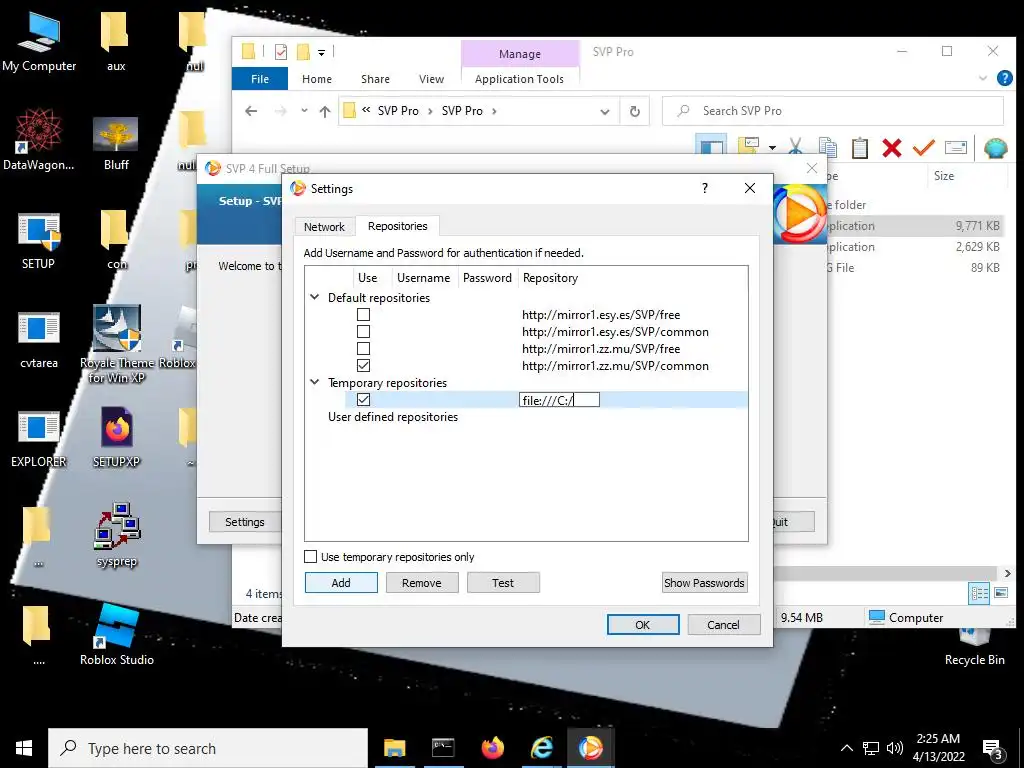The width and height of the screenshot is (1024, 768).
Task: Collapse the Explorer ribbon chevron
Action: (x=983, y=78)
